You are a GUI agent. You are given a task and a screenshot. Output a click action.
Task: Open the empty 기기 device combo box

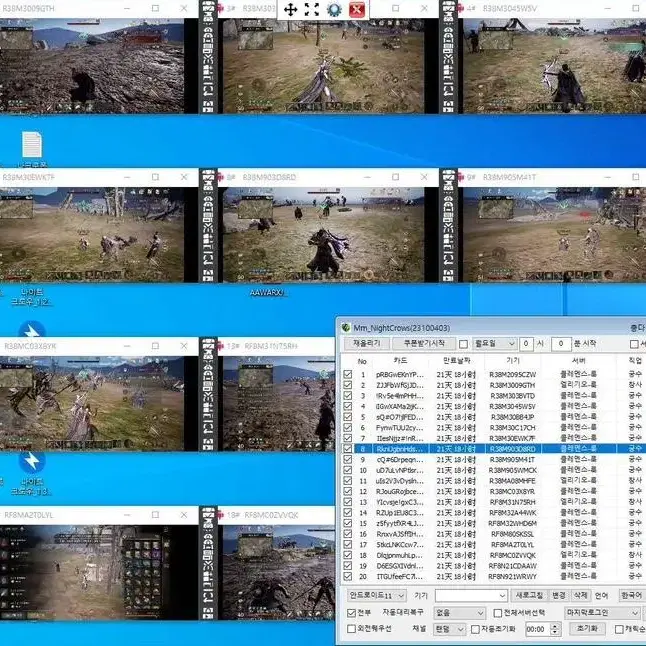pyautogui.click(x=471, y=595)
